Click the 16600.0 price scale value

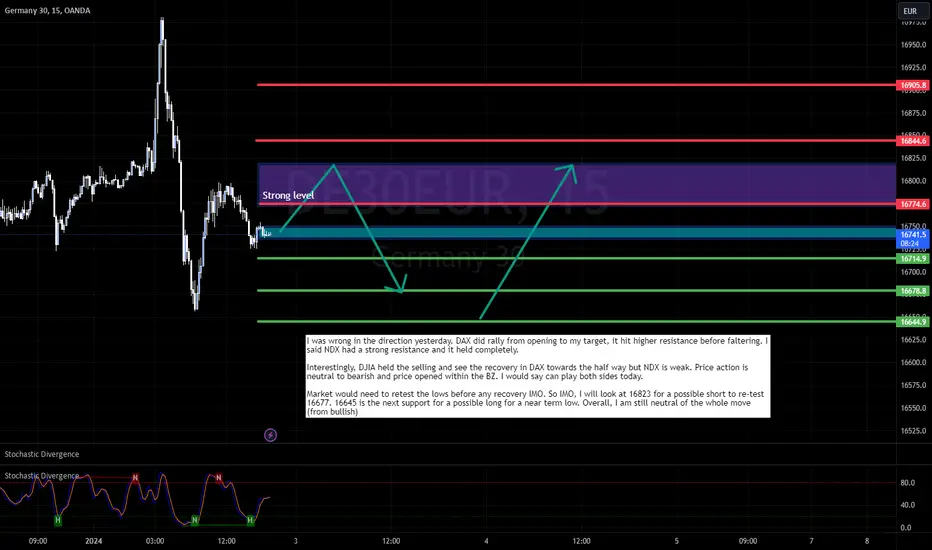[x=913, y=362]
